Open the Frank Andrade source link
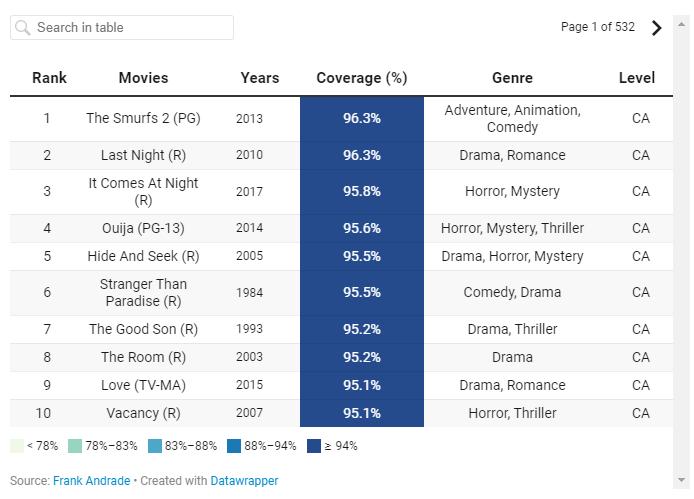The height and width of the screenshot is (499, 694). [x=91, y=481]
